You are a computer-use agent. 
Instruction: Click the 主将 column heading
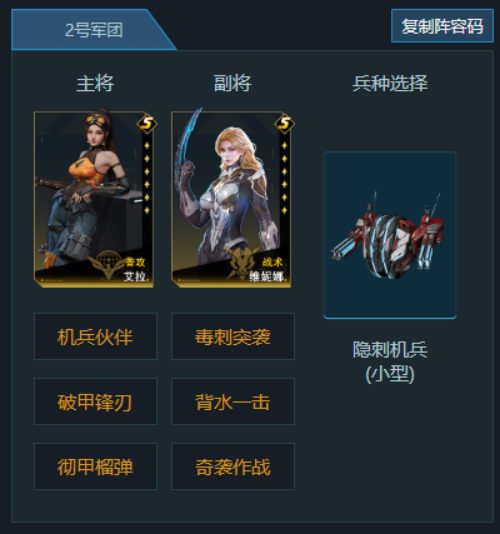(95, 83)
